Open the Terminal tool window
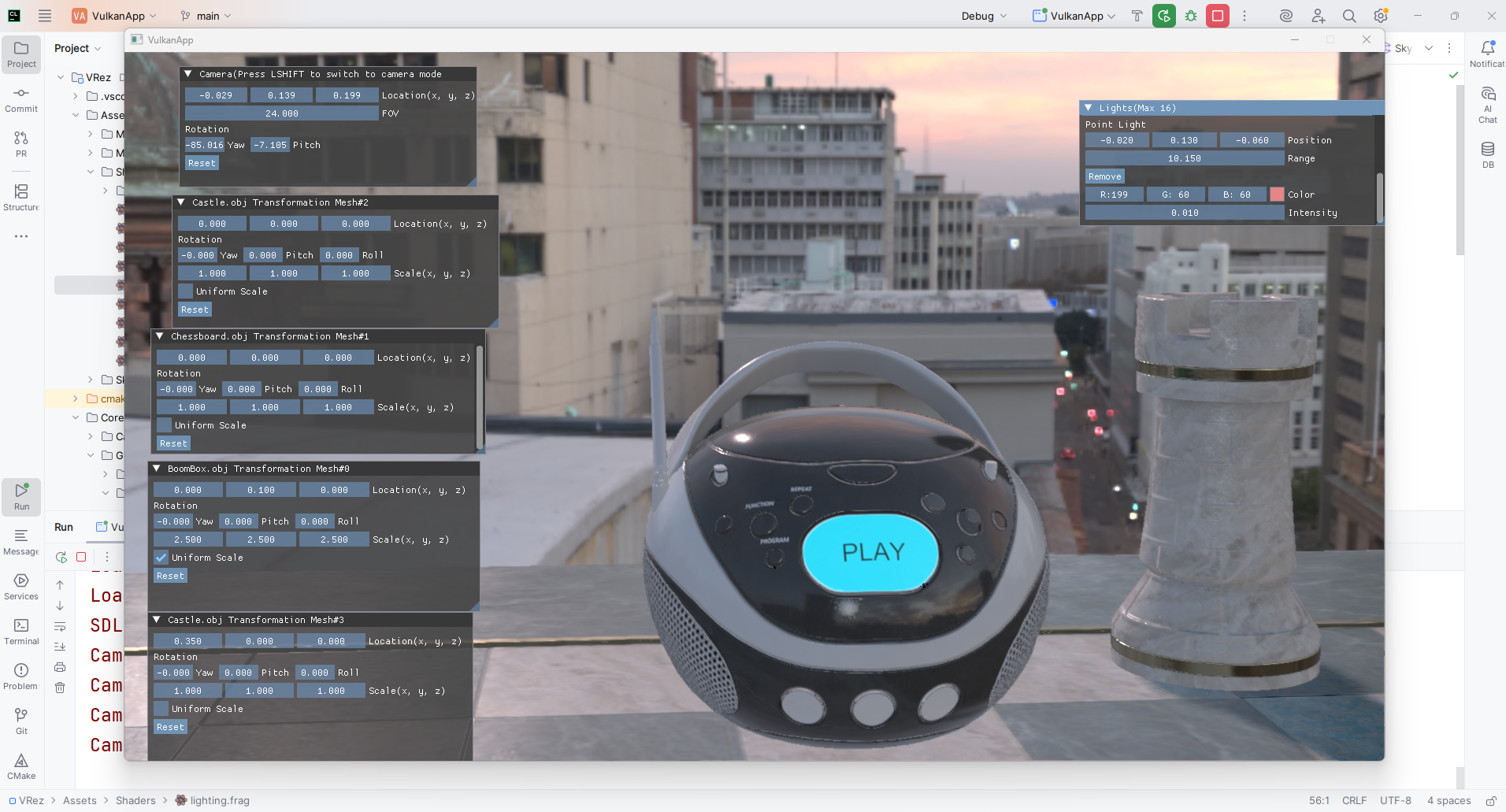The image size is (1506, 812). (21, 631)
